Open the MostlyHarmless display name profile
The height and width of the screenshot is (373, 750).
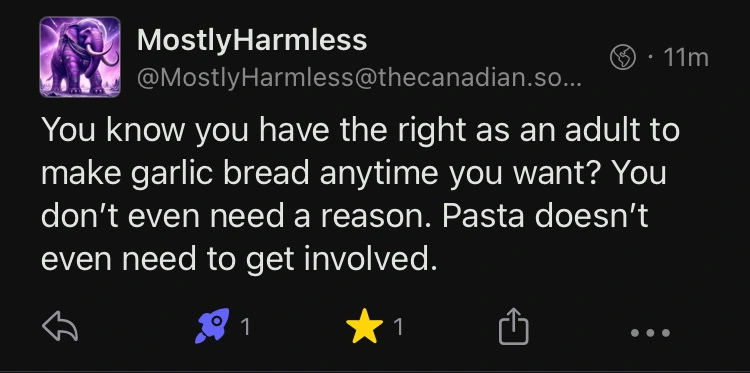[252, 40]
